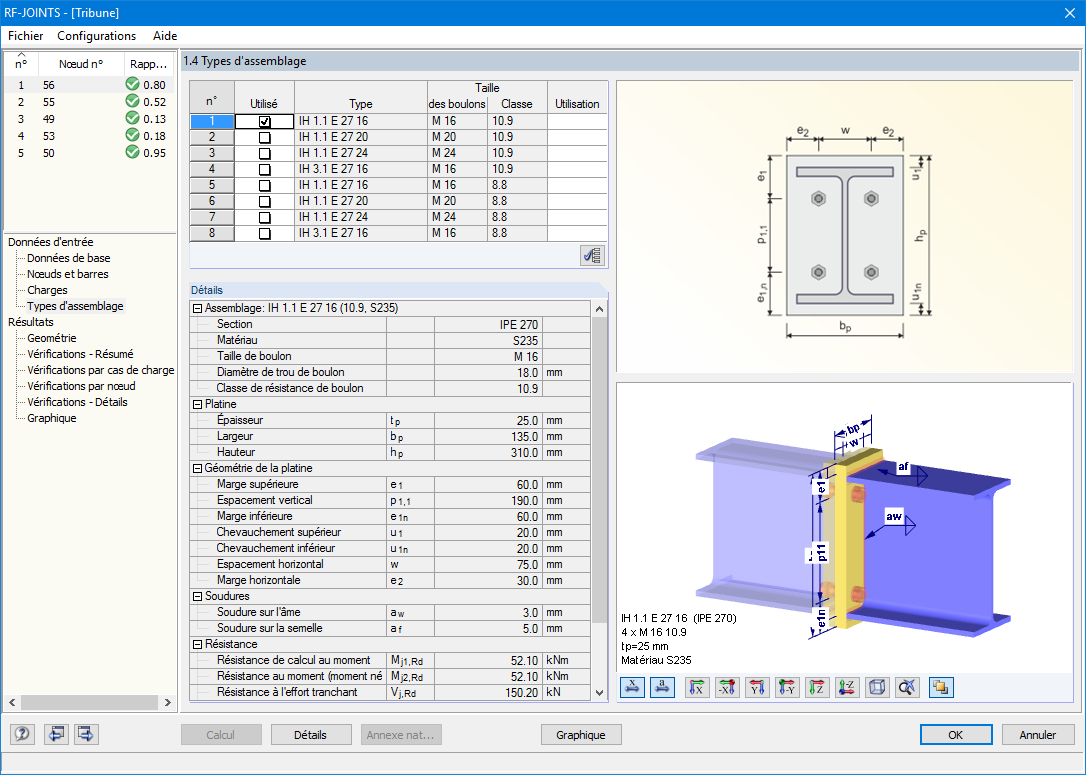This screenshot has height=775, width=1086.
Task: Check Utilisé for row 8 IH 3.1 E 27 16
Action: (x=265, y=233)
